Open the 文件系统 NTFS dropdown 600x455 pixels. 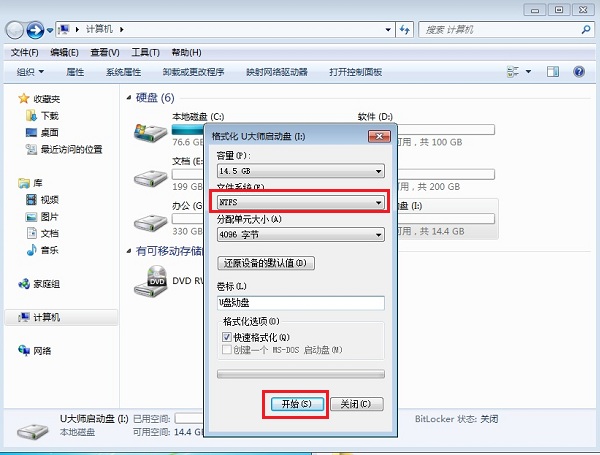[301, 203]
